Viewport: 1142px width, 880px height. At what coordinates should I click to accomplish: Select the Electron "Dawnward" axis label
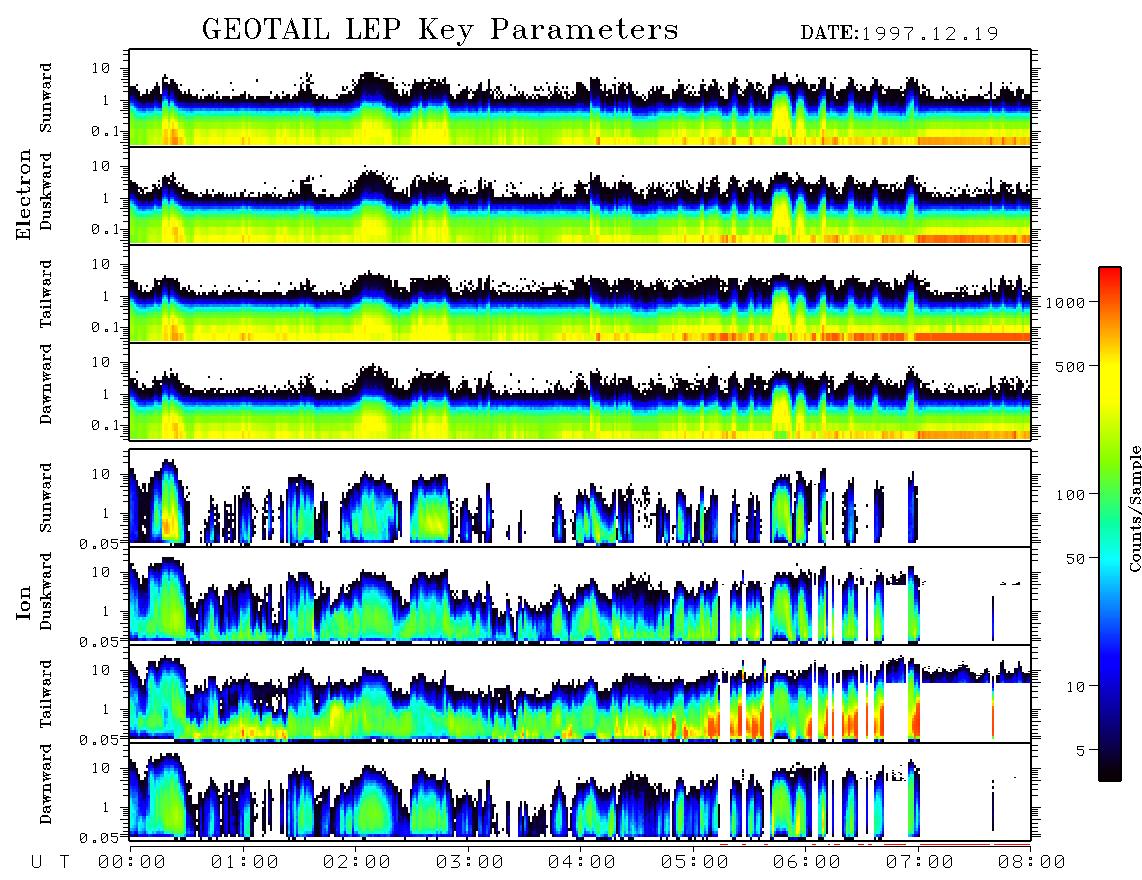pos(46,384)
